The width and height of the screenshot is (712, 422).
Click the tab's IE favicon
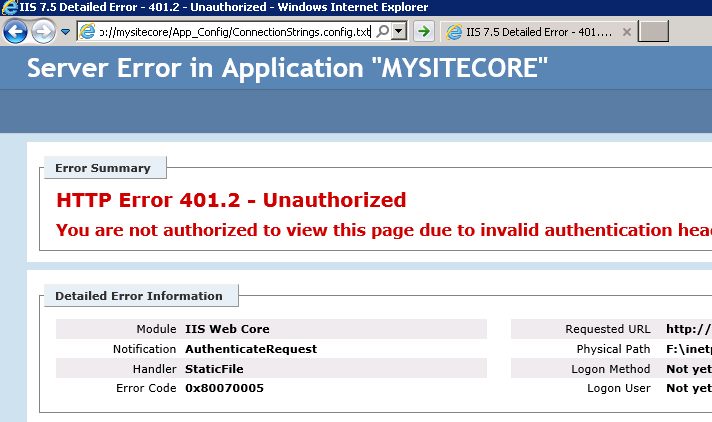[454, 32]
